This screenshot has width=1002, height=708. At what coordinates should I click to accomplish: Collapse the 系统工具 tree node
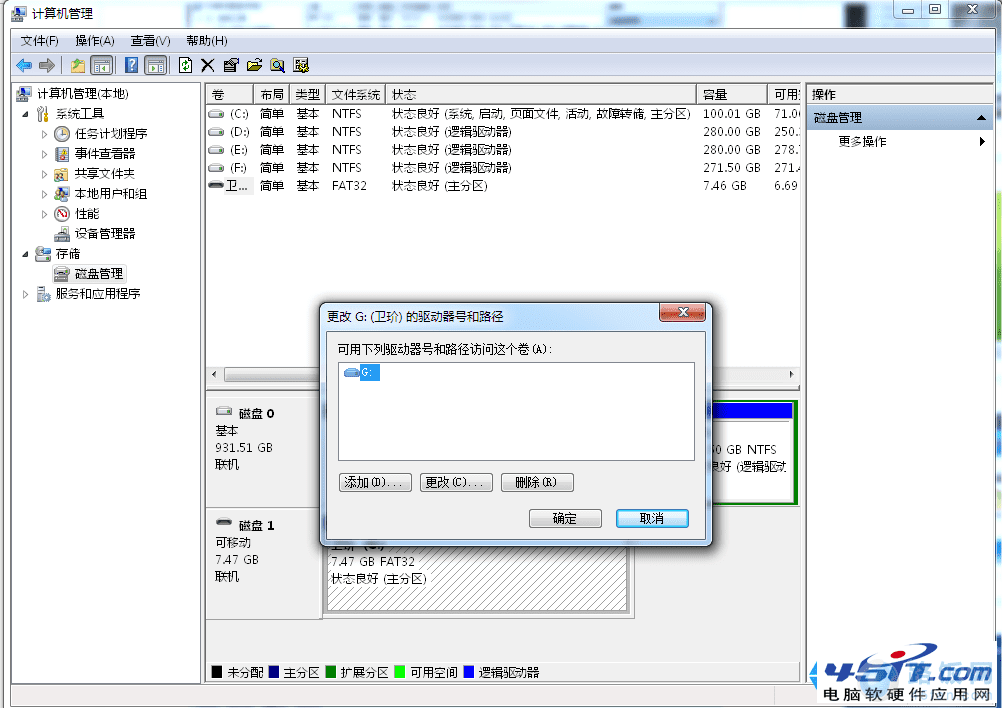pos(26,114)
